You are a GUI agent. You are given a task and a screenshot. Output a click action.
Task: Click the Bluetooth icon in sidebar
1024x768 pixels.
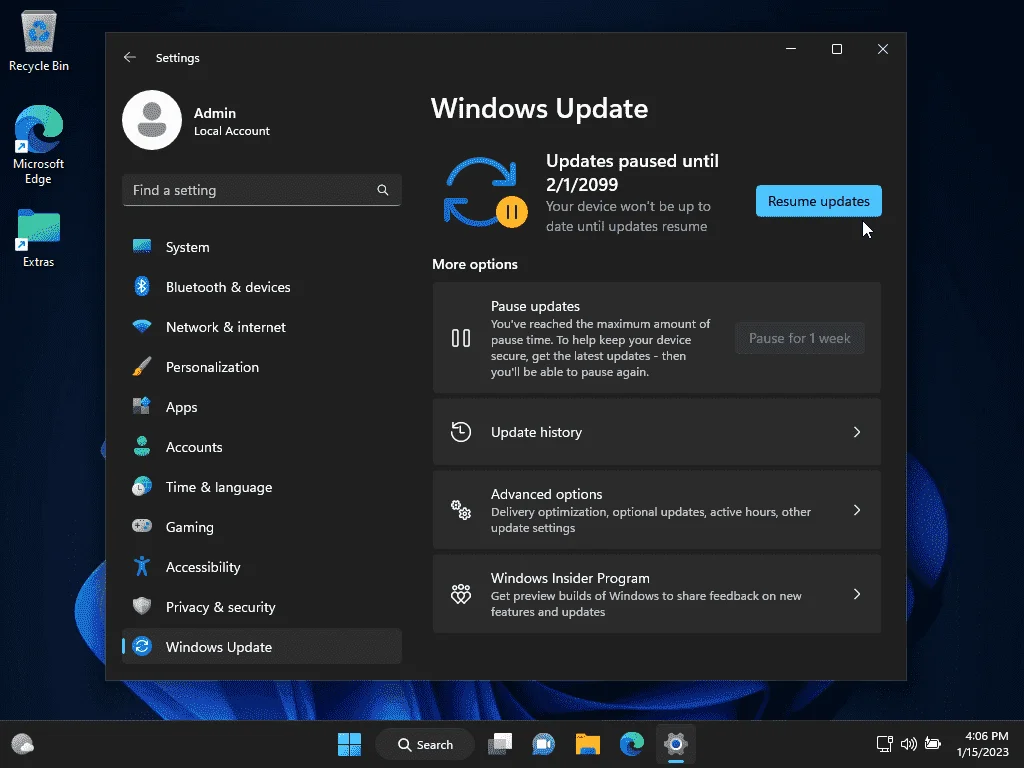click(142, 286)
